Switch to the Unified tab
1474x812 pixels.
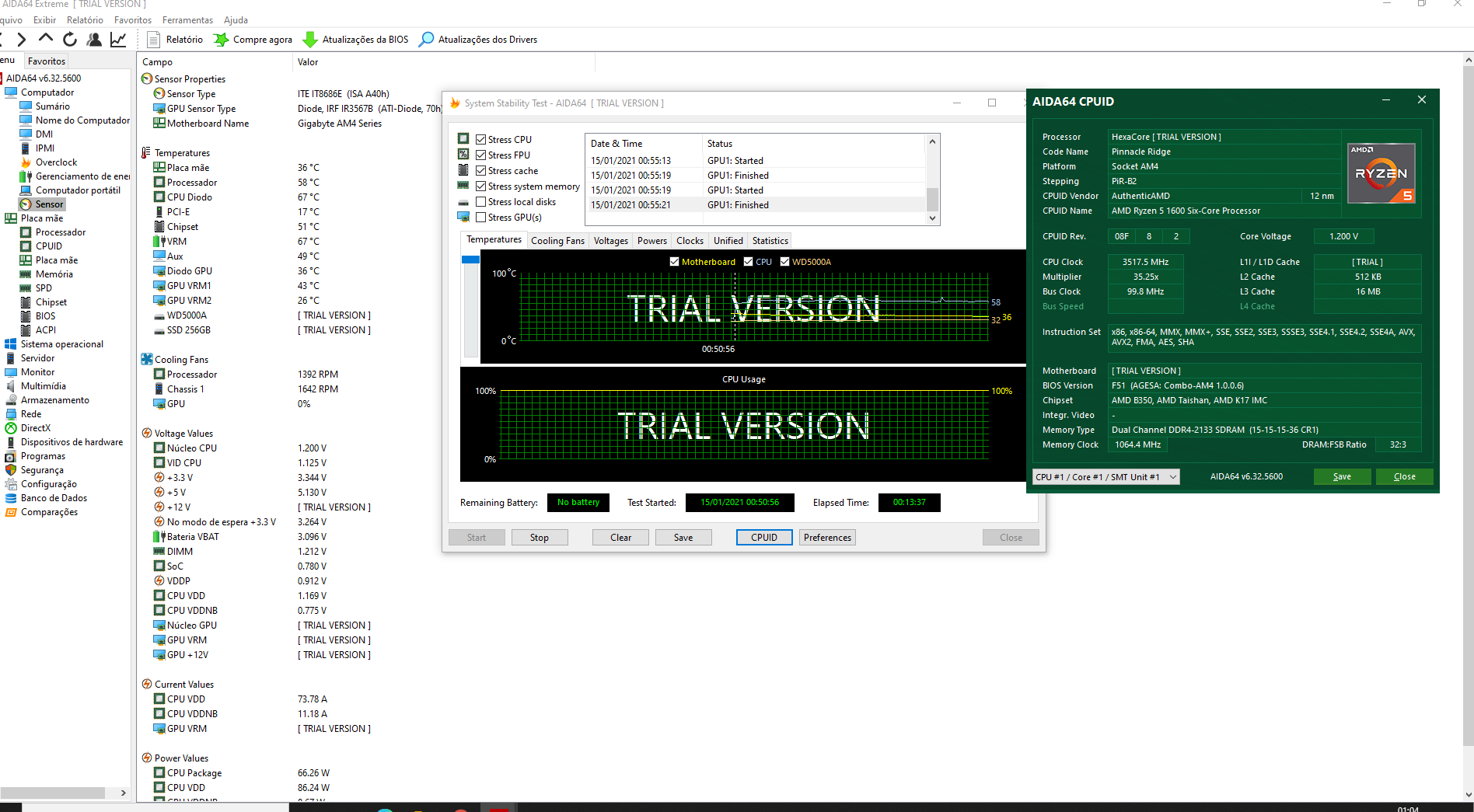728,241
